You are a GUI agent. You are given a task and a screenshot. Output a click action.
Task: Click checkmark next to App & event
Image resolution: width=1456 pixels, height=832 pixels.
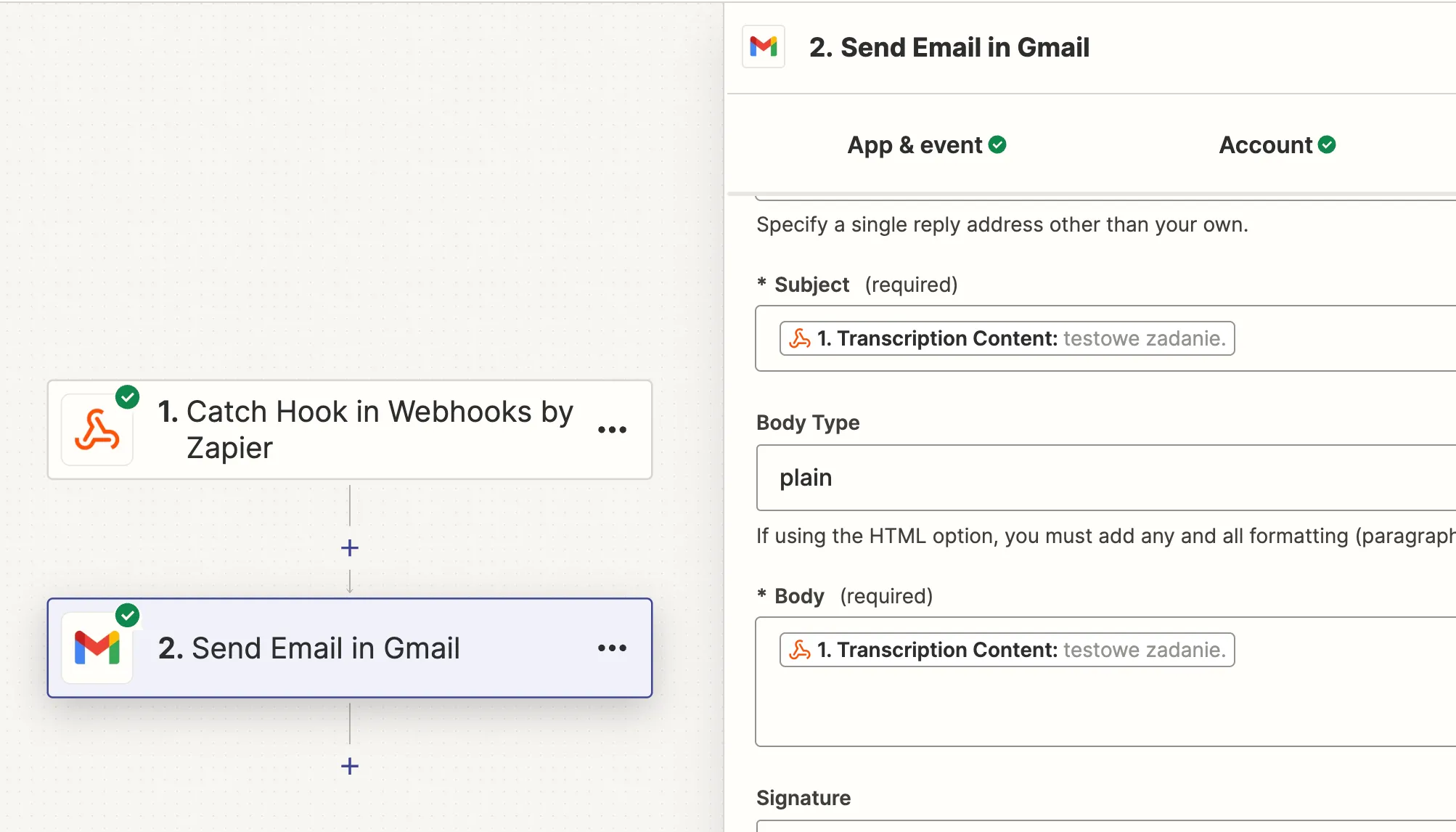pyautogui.click(x=998, y=144)
